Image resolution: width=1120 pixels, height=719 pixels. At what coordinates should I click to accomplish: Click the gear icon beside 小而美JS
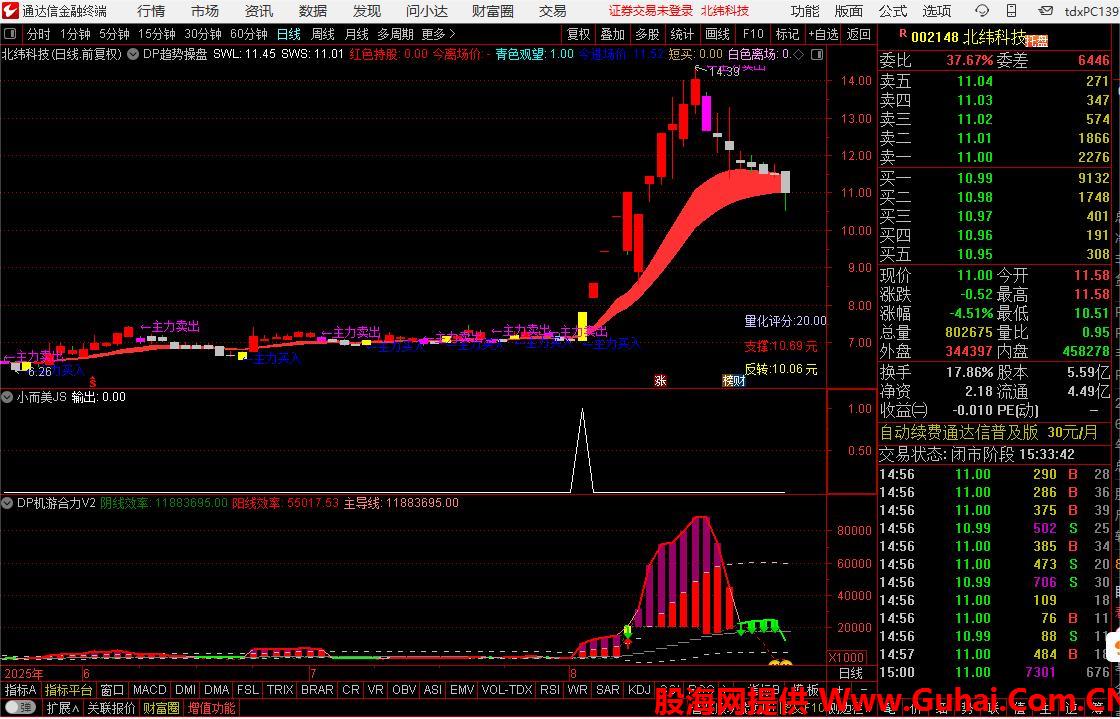point(9,397)
